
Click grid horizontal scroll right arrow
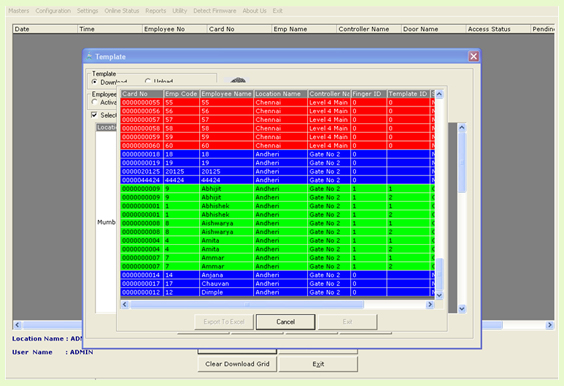pyautogui.click(x=430, y=305)
